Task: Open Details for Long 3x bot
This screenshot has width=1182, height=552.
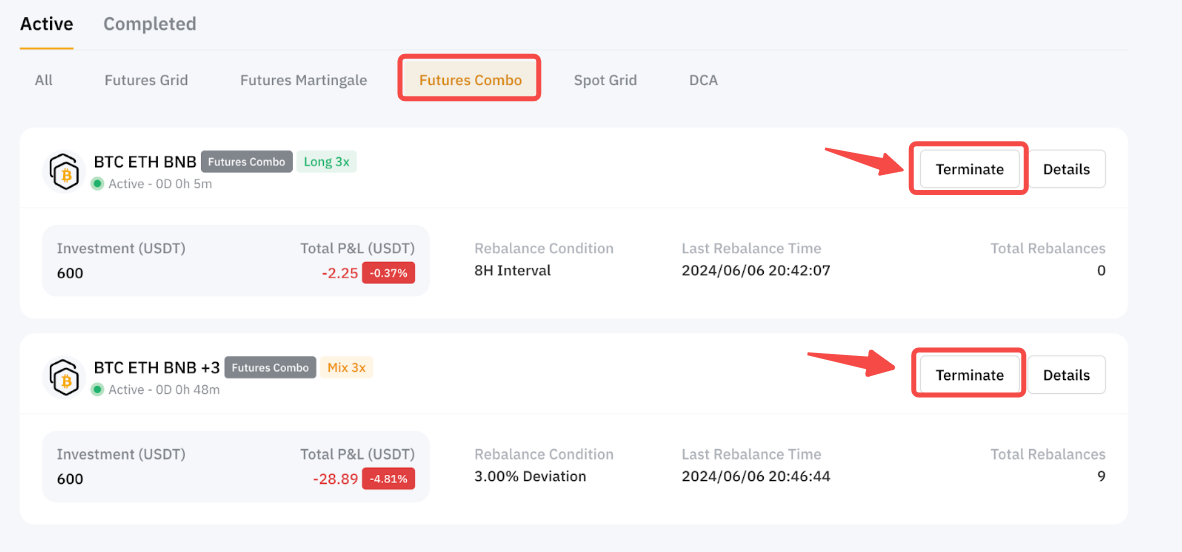Action: tap(1066, 169)
